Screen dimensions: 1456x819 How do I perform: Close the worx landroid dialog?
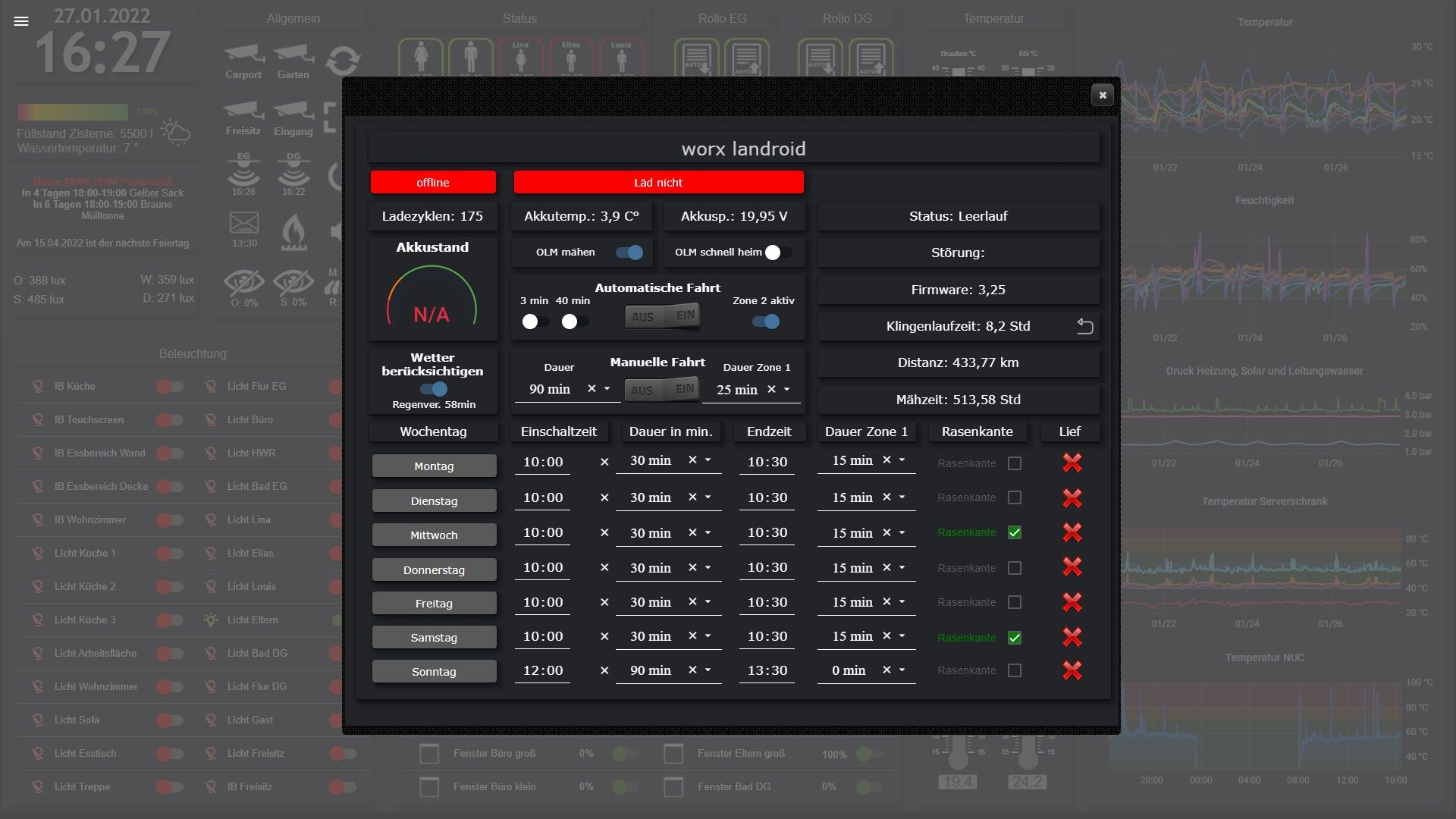click(x=1103, y=95)
